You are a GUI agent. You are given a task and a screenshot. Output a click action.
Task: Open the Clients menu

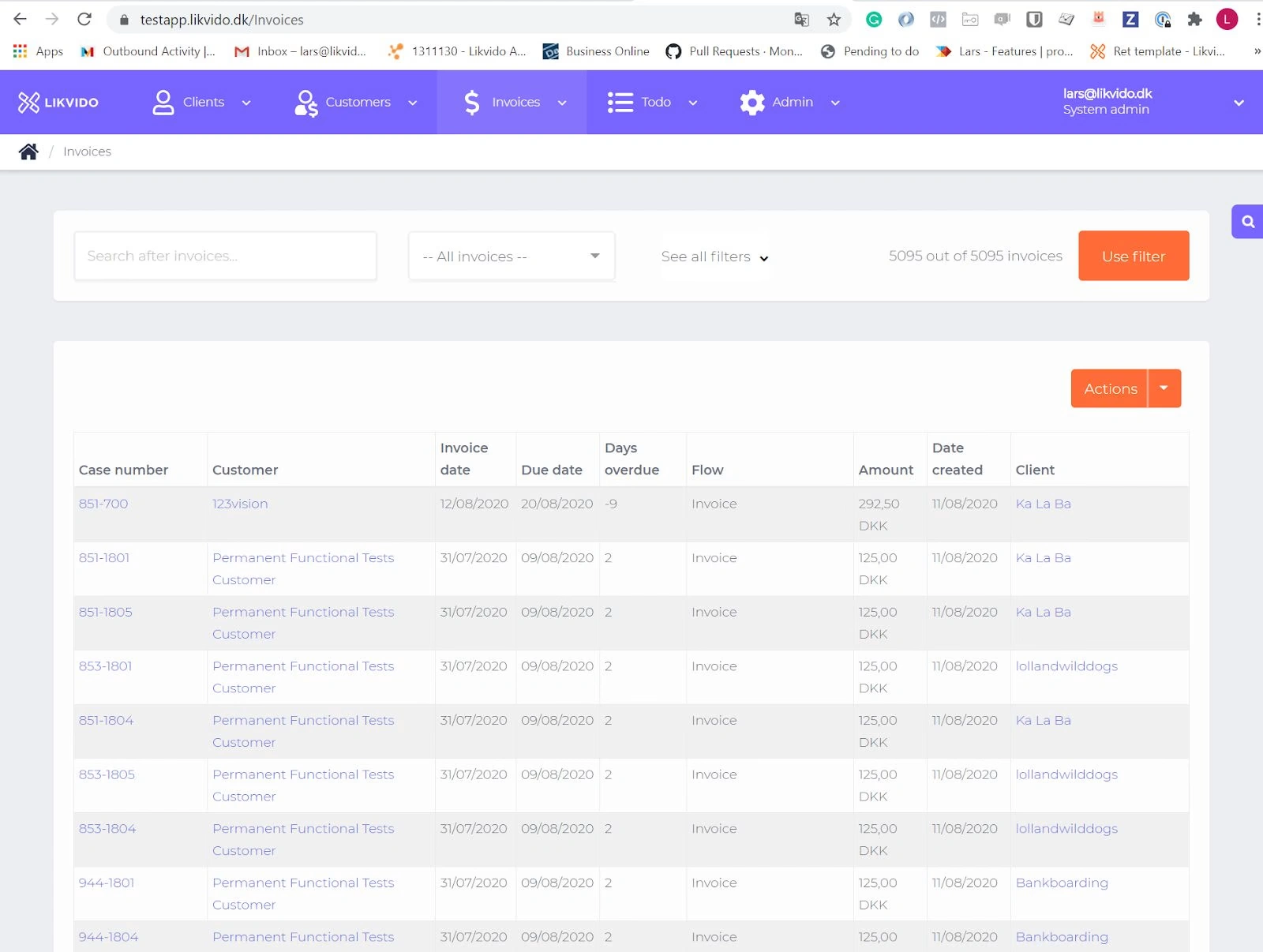202,103
